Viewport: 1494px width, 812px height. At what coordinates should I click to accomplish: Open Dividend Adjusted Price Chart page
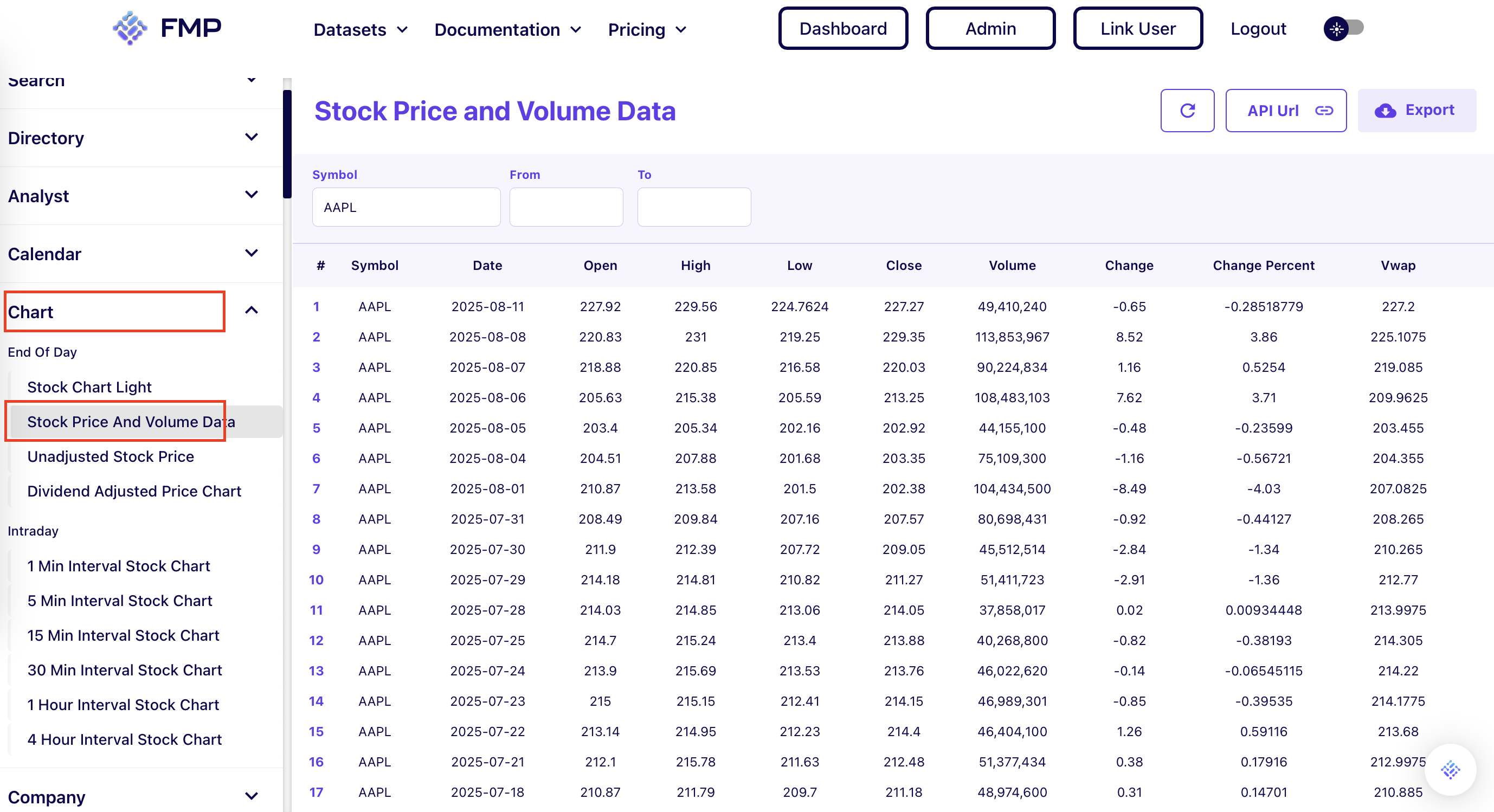pos(134,491)
